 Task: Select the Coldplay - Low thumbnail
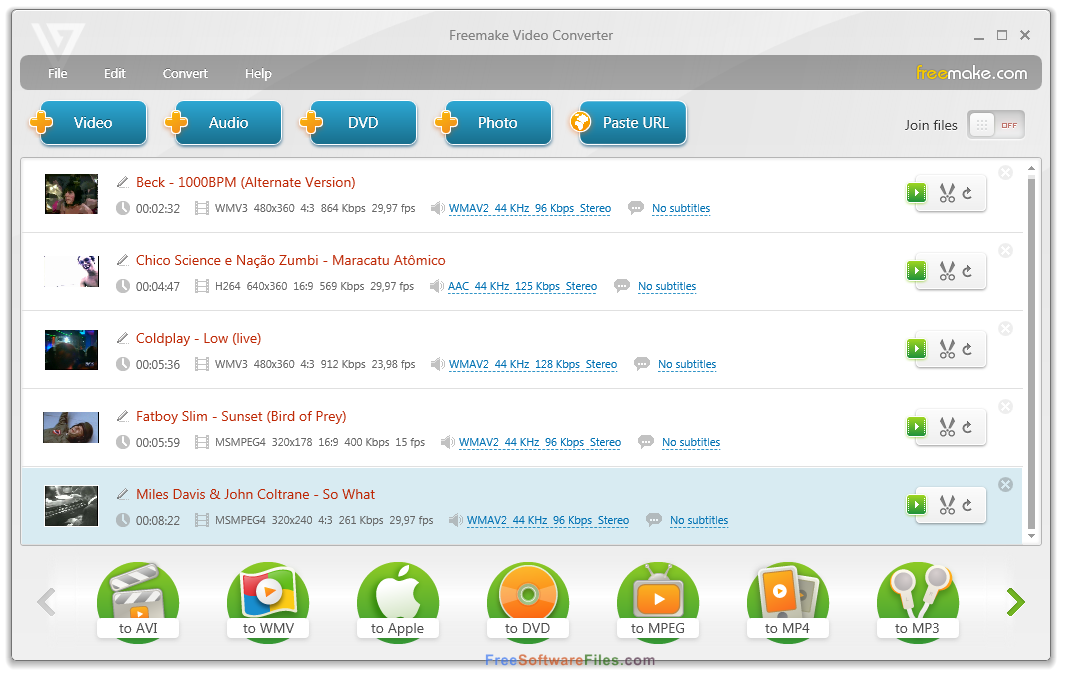(x=71, y=350)
